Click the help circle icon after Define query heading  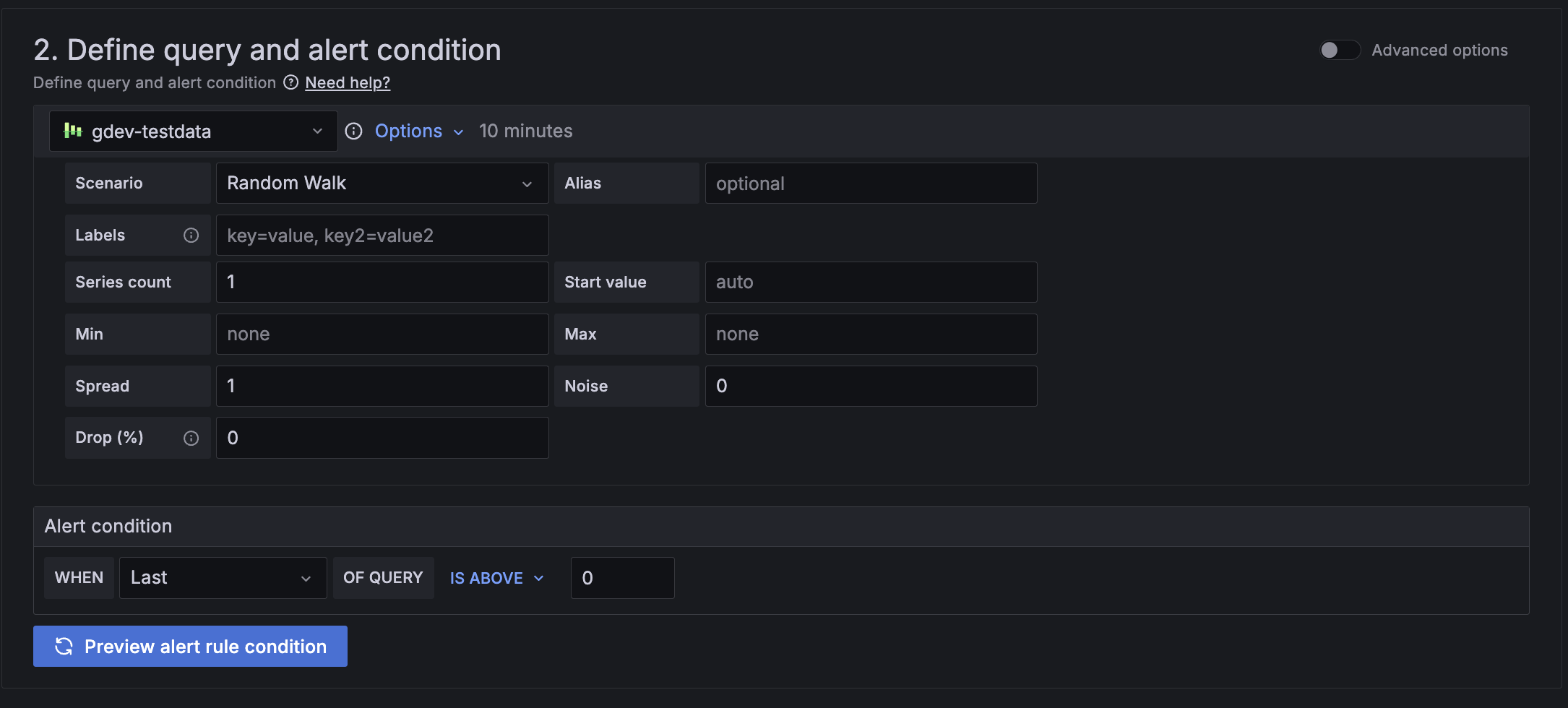[290, 82]
